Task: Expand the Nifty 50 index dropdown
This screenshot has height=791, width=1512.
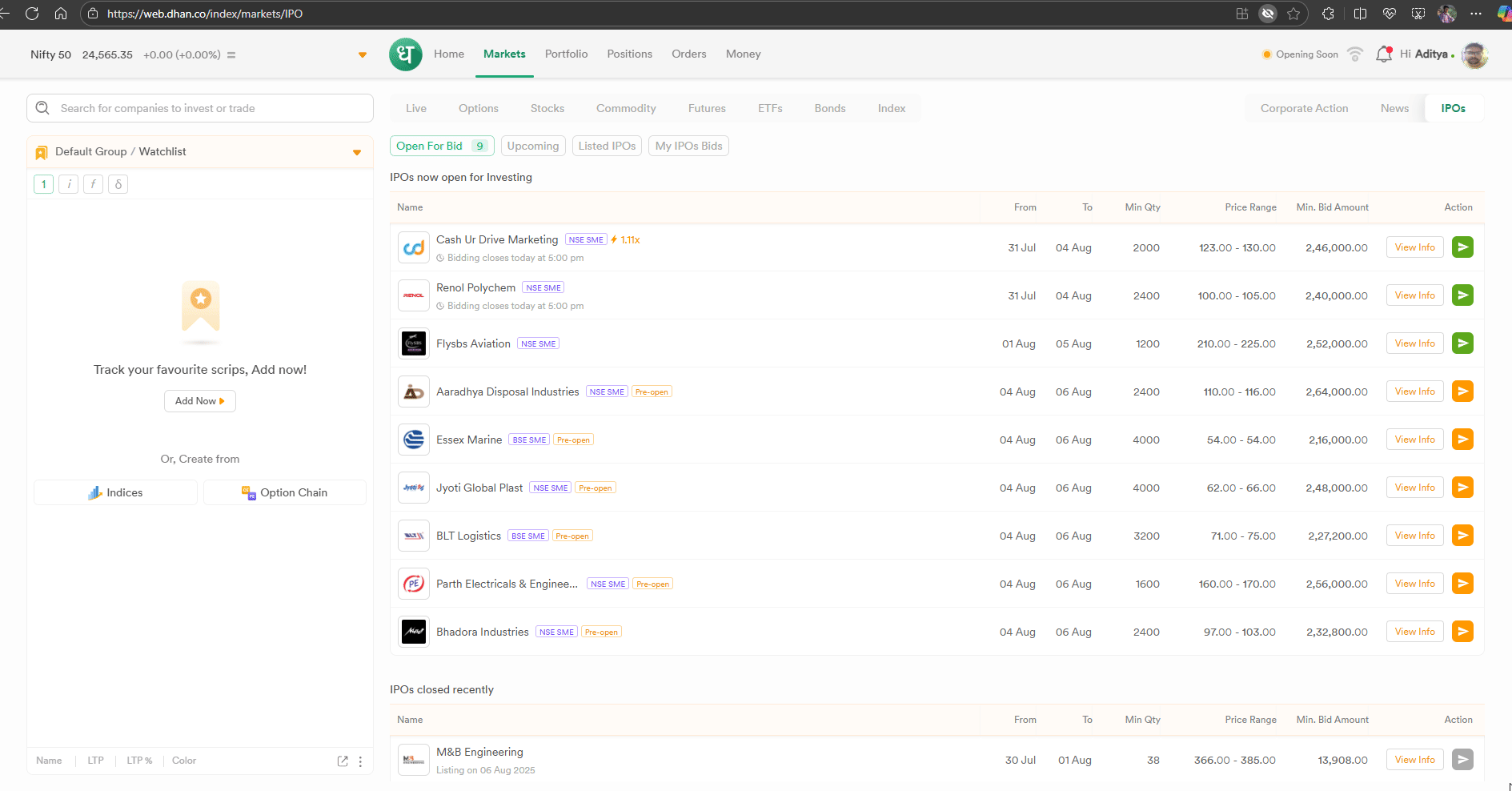Action: [x=363, y=55]
